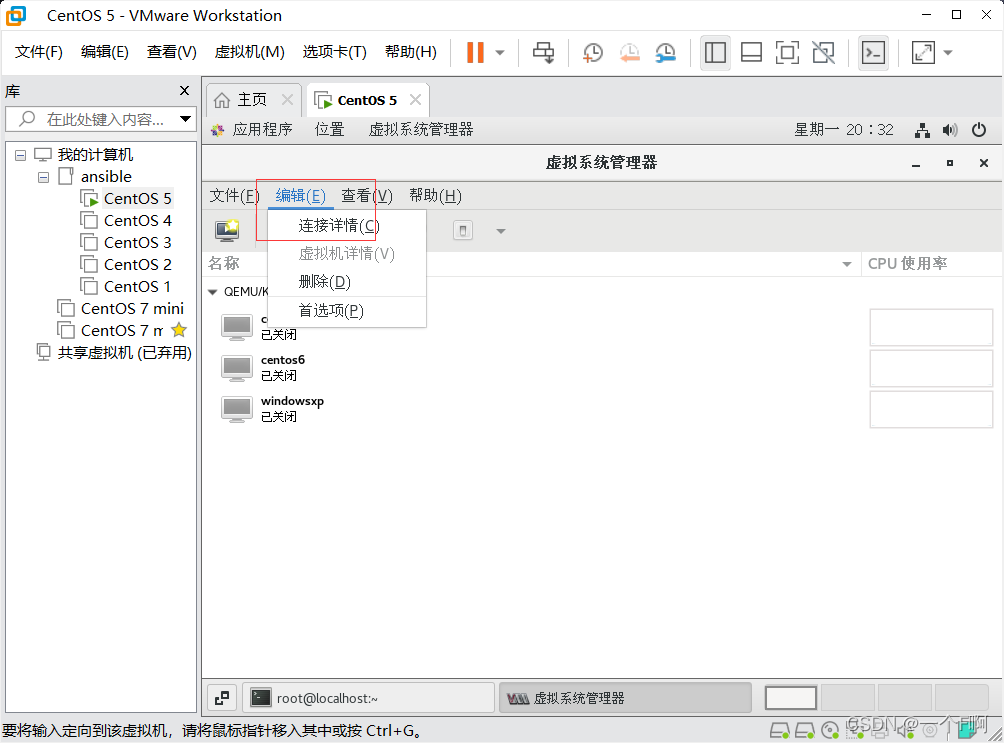Take a snapshot of the virtual machine
Screen dimensions: 1004x743
coord(593,53)
